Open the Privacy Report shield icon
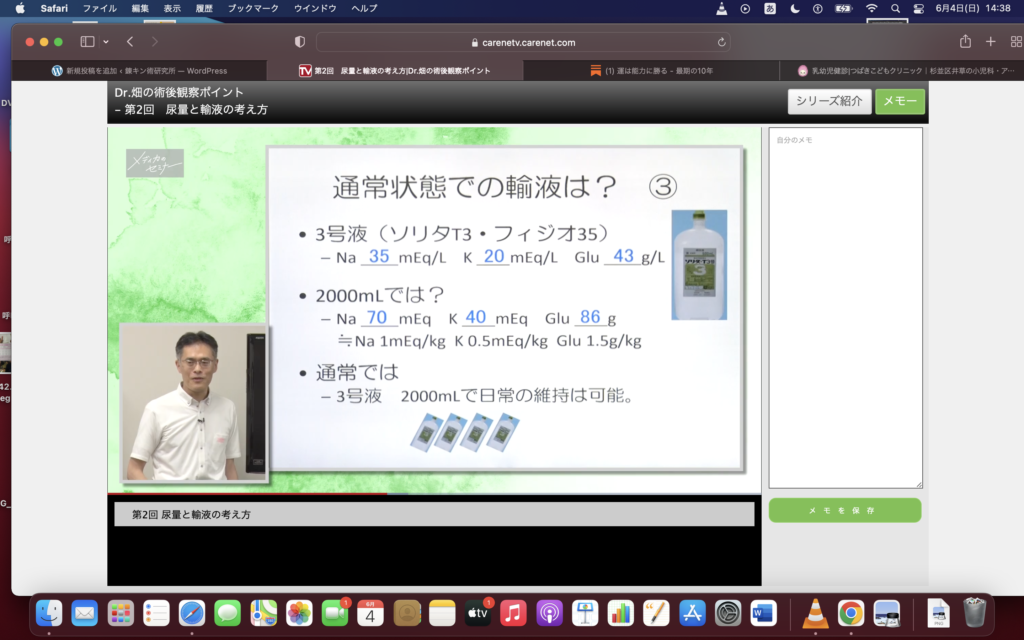 299,41
